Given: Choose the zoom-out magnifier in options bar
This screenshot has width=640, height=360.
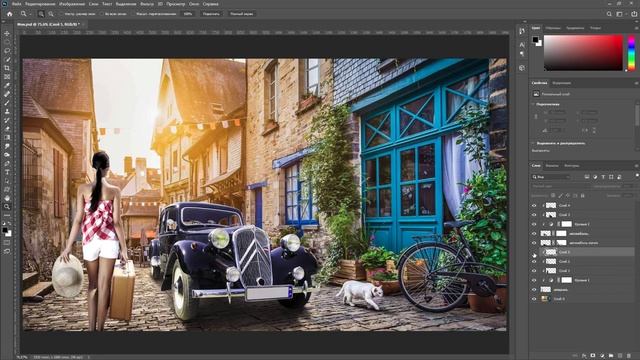Looking at the screenshot, I should point(51,14).
